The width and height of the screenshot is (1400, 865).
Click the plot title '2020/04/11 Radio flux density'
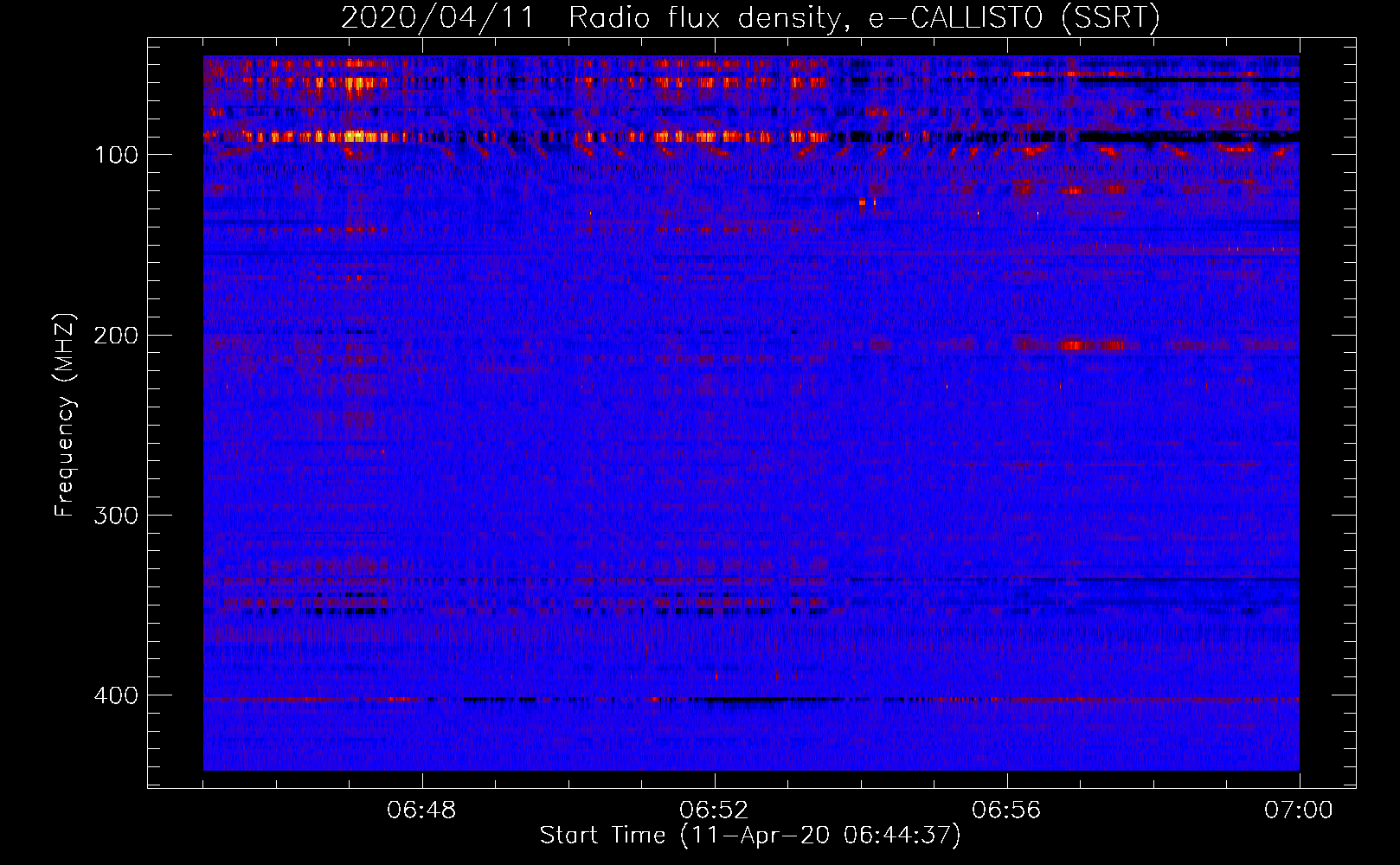click(x=750, y=17)
